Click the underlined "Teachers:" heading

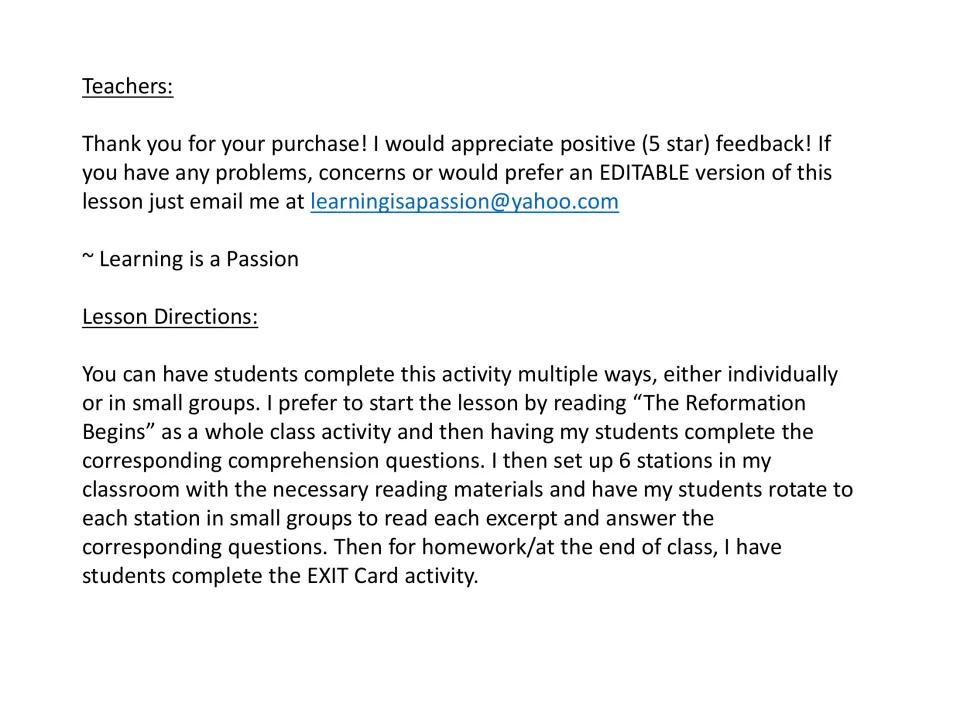(x=127, y=86)
